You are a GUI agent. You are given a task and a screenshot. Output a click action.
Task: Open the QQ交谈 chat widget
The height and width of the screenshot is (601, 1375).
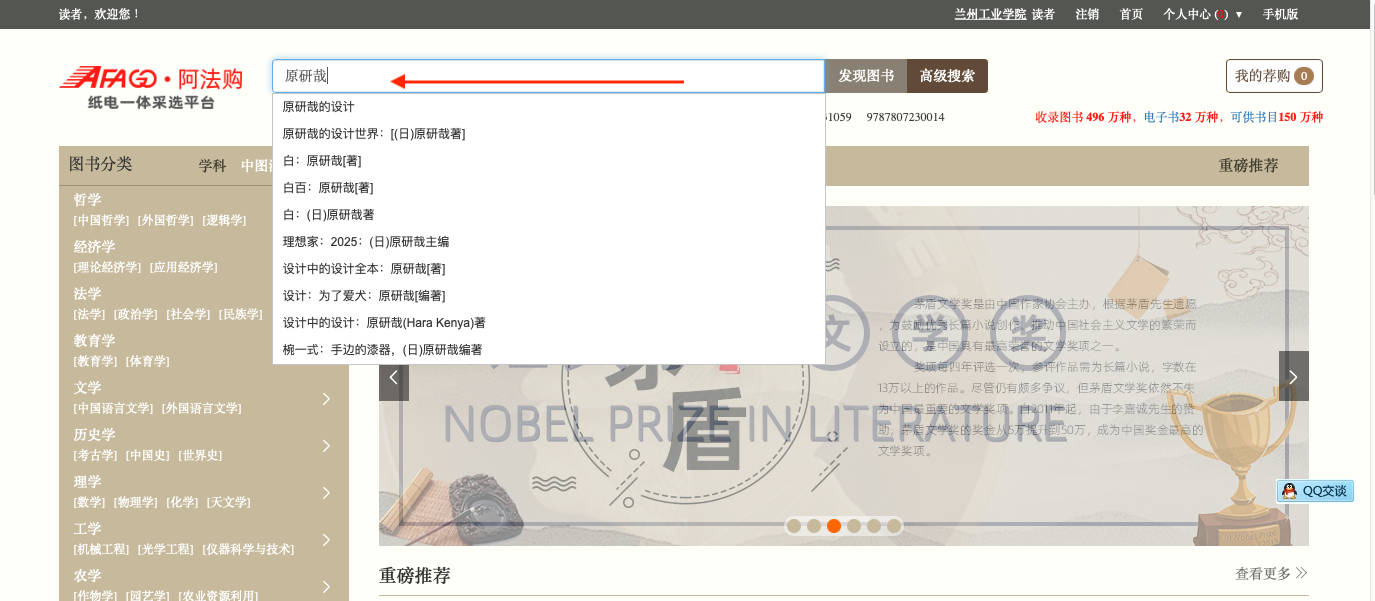[x=1316, y=491]
